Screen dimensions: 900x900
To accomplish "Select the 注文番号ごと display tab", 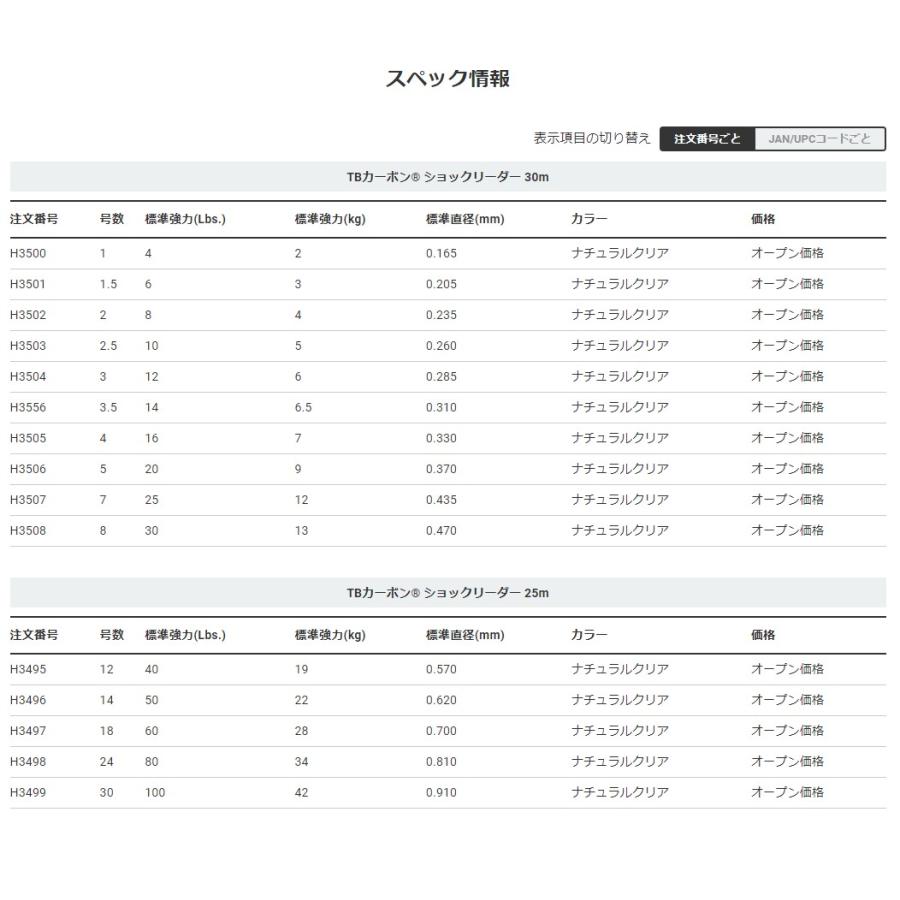I will (x=707, y=139).
